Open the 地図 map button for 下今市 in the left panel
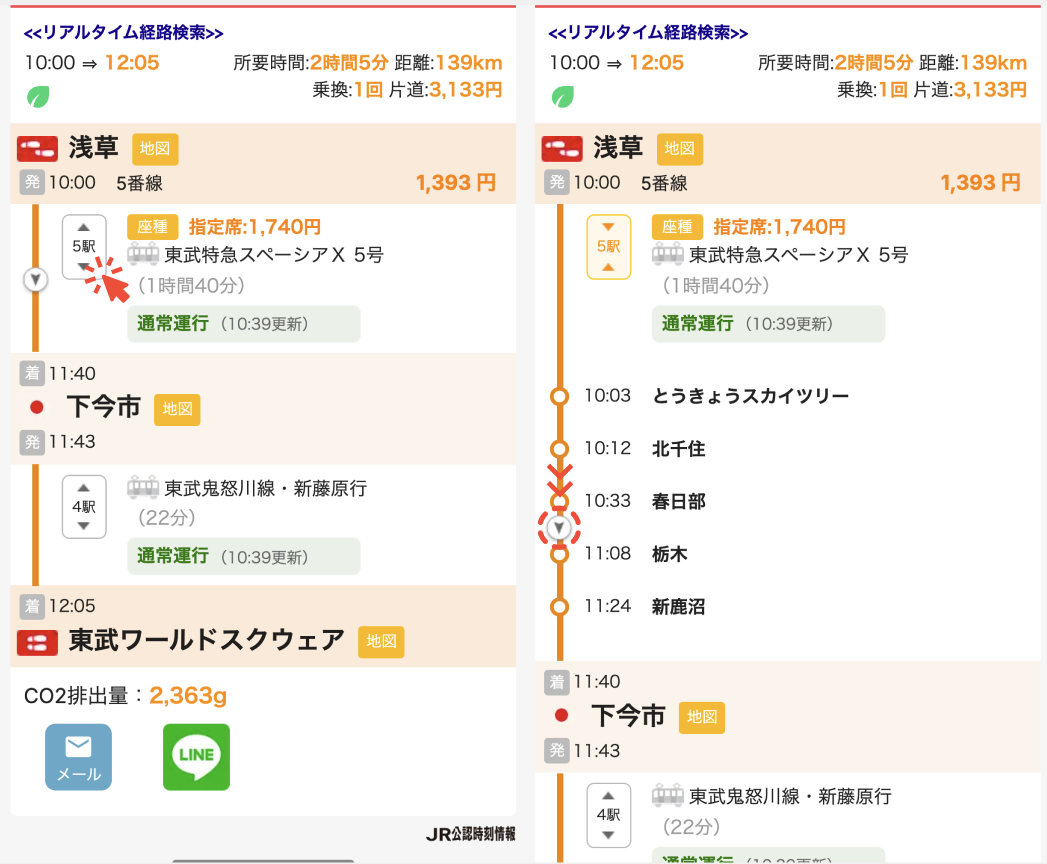 pyautogui.click(x=177, y=409)
